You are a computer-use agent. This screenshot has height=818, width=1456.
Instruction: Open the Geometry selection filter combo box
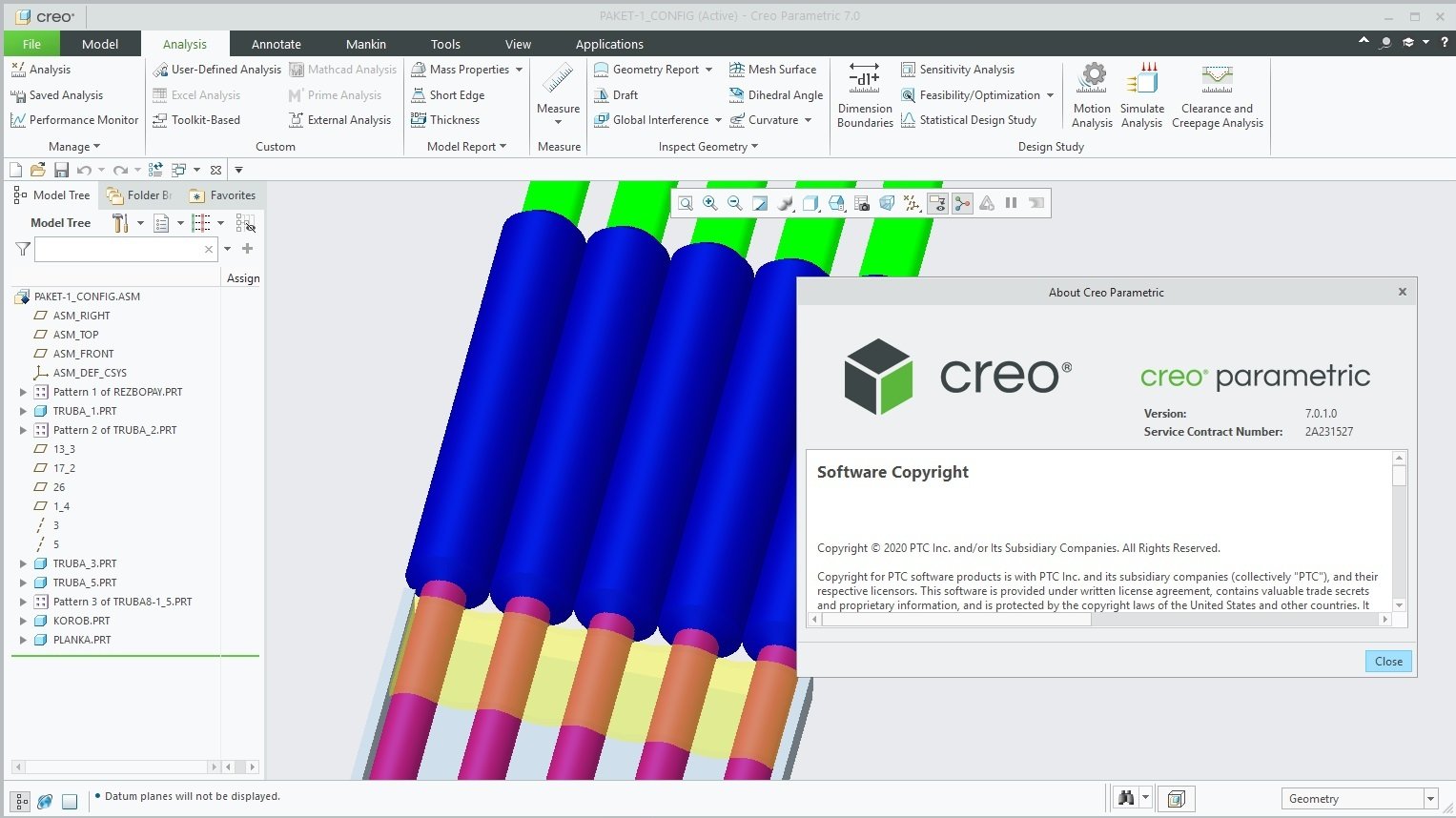(x=1359, y=799)
